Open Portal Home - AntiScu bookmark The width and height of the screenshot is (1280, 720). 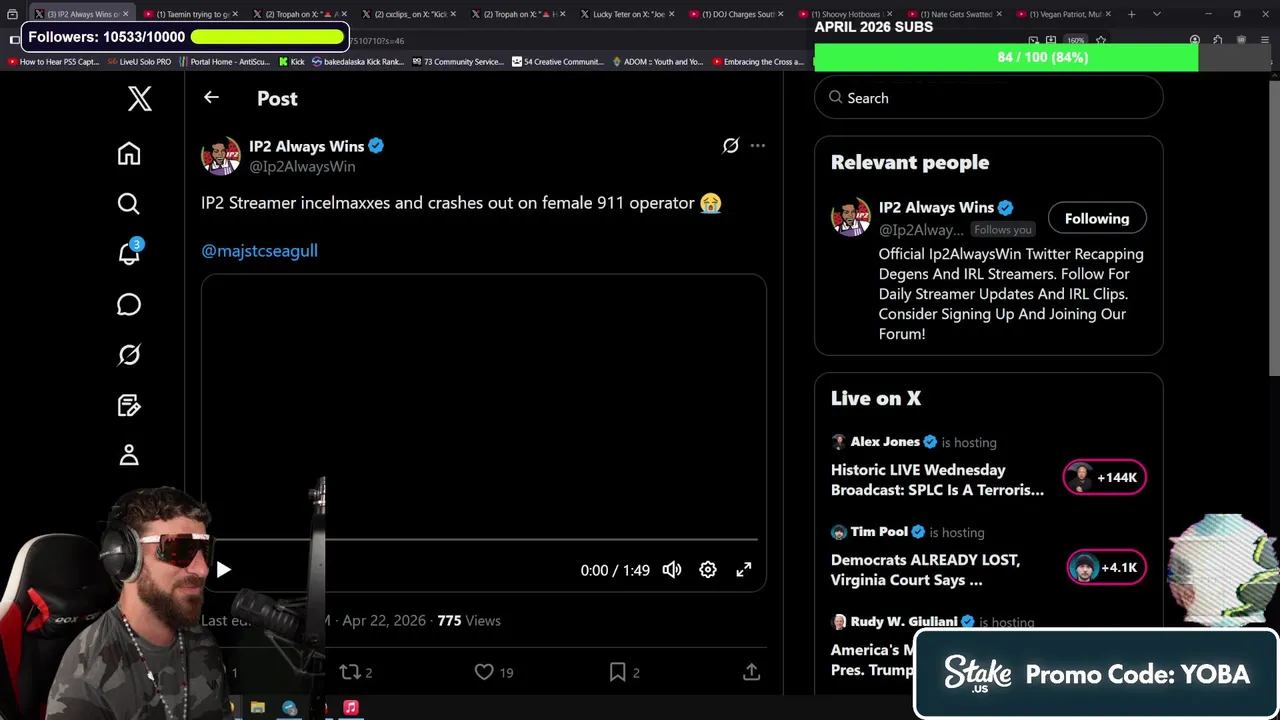[224, 62]
